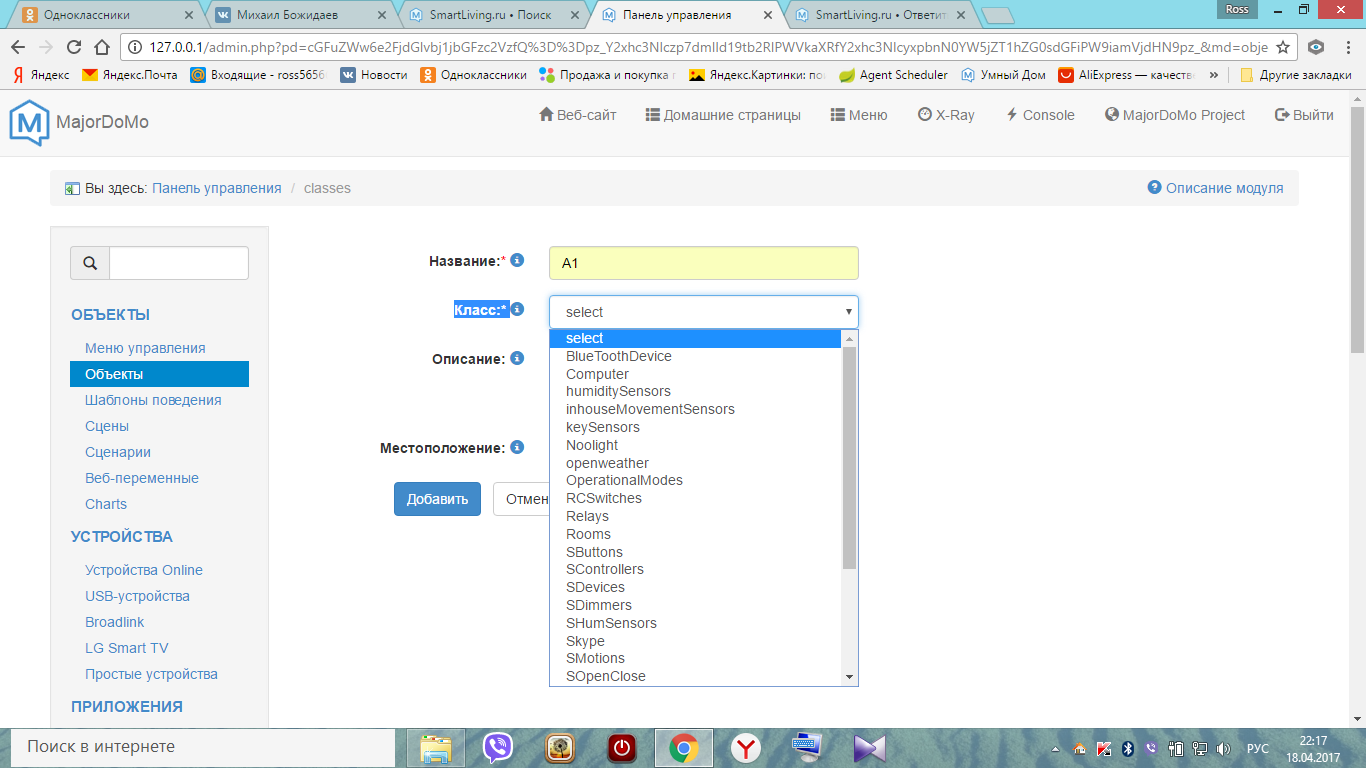Open Домашние страницы in top navigation
This screenshot has width=1366, height=768.
[x=723, y=115]
